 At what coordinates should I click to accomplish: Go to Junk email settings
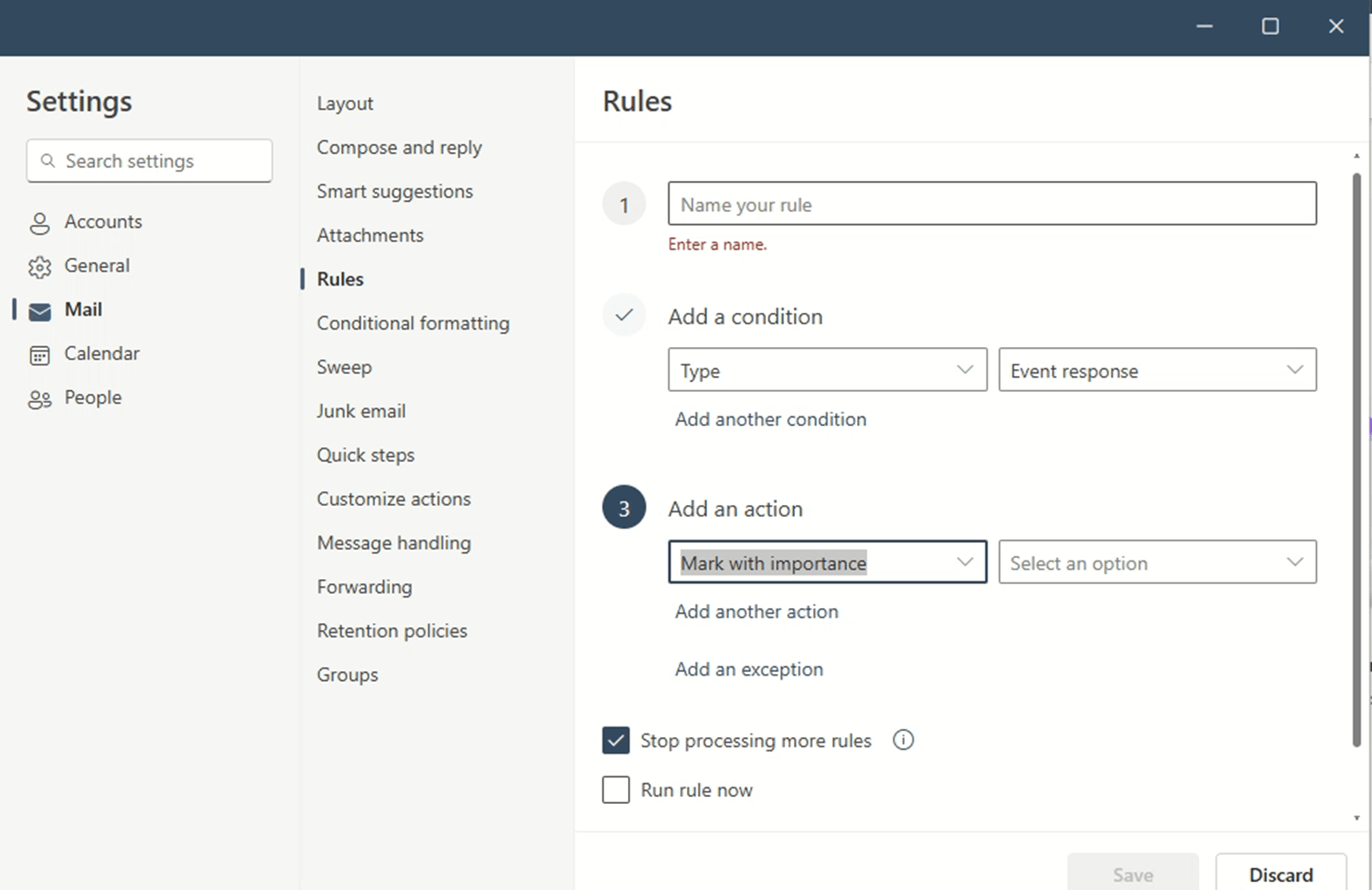tap(361, 411)
